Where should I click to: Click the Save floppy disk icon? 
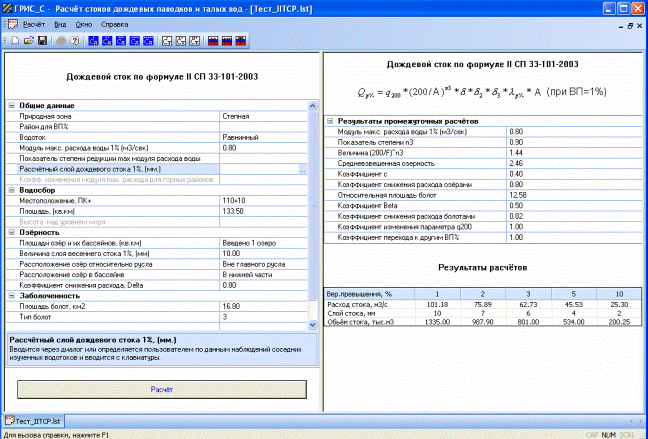click(x=42, y=41)
